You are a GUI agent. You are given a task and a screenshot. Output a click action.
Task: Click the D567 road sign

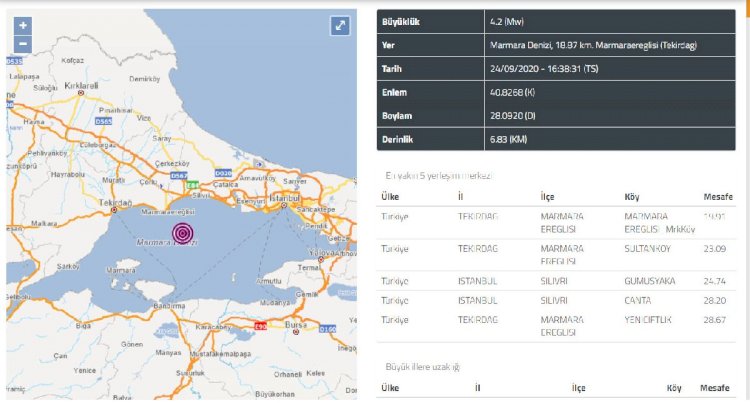click(179, 176)
